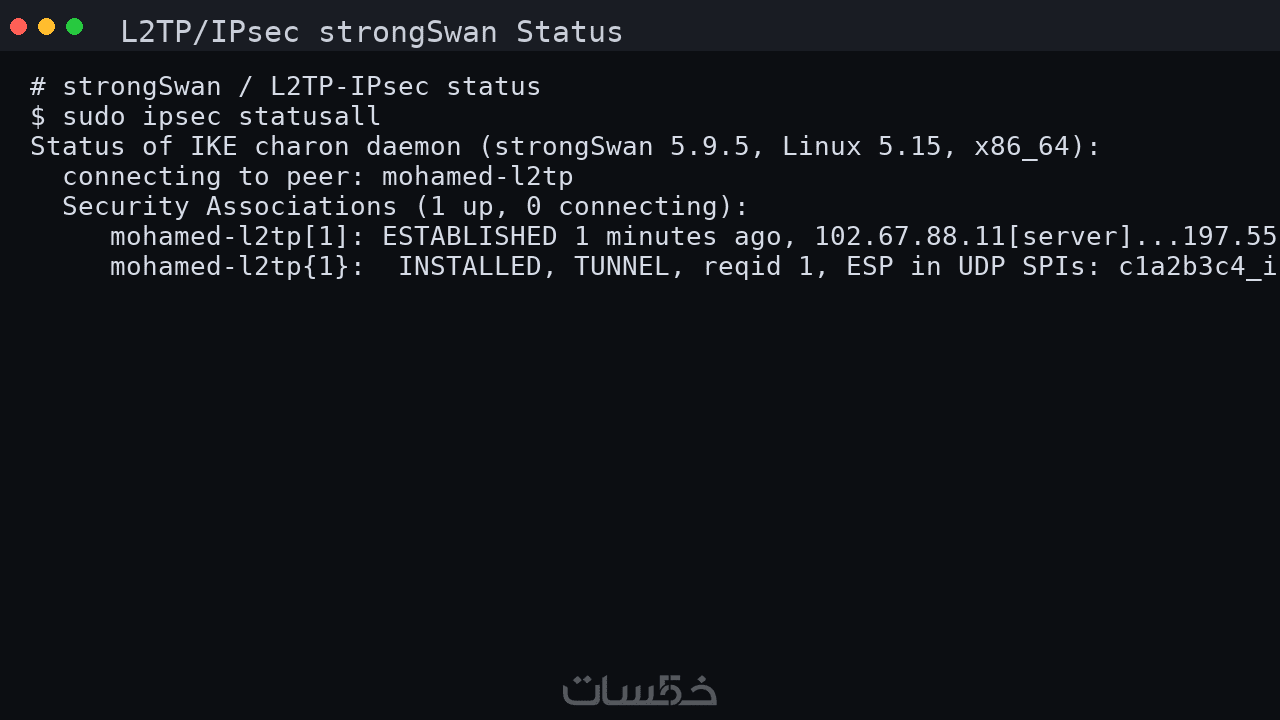1280x720 pixels.
Task: Click the '# strongSwan / L2TP-IPsec status' comment line
Action: (285, 87)
